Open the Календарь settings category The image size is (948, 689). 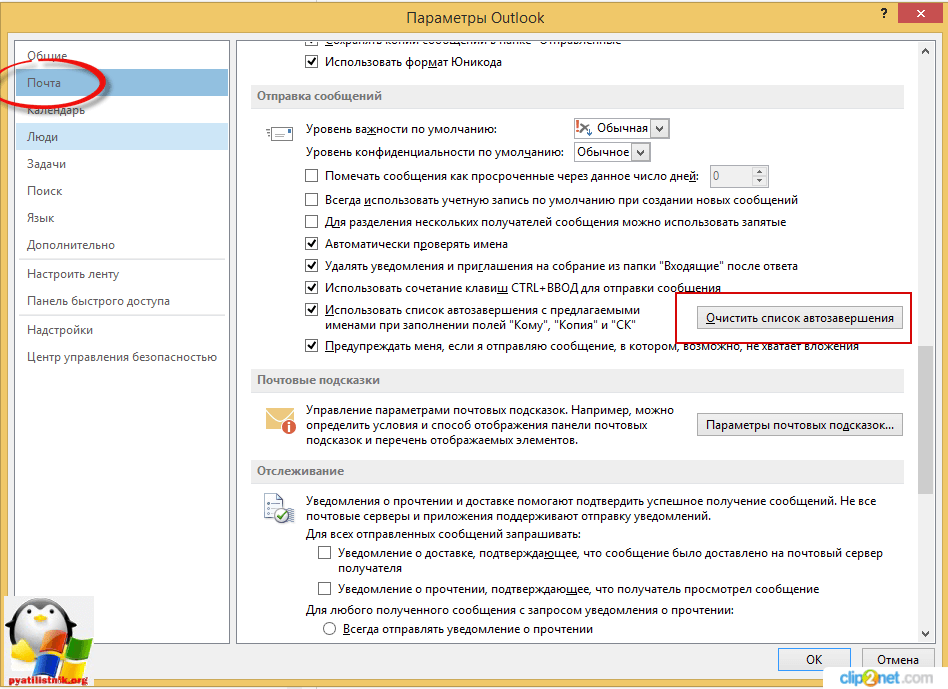[122, 110]
